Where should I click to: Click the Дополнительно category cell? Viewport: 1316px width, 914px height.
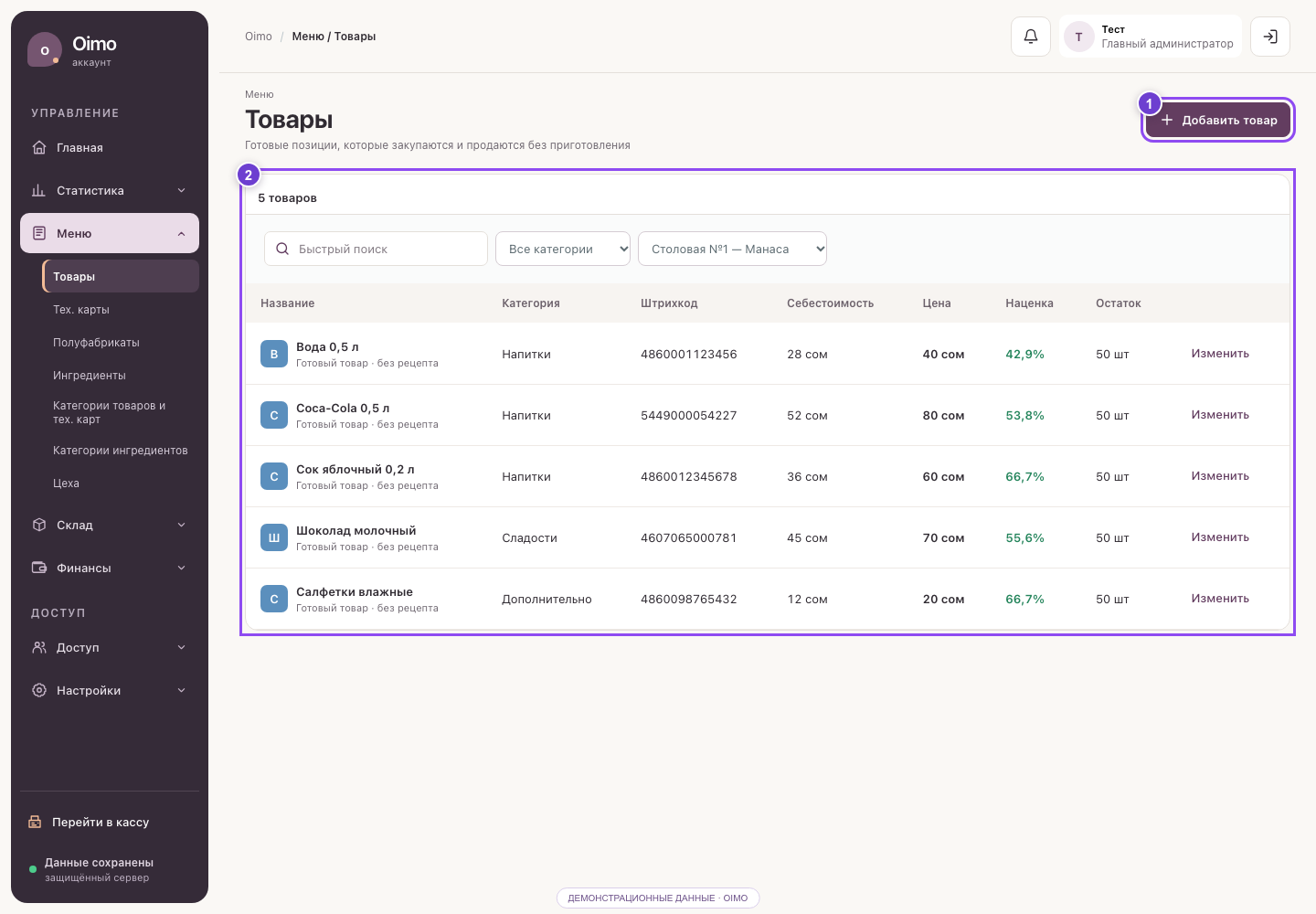click(547, 600)
